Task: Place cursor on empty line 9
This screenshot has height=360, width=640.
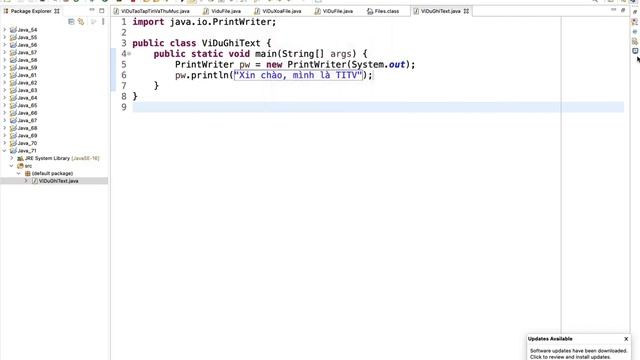Action: (x=378, y=107)
